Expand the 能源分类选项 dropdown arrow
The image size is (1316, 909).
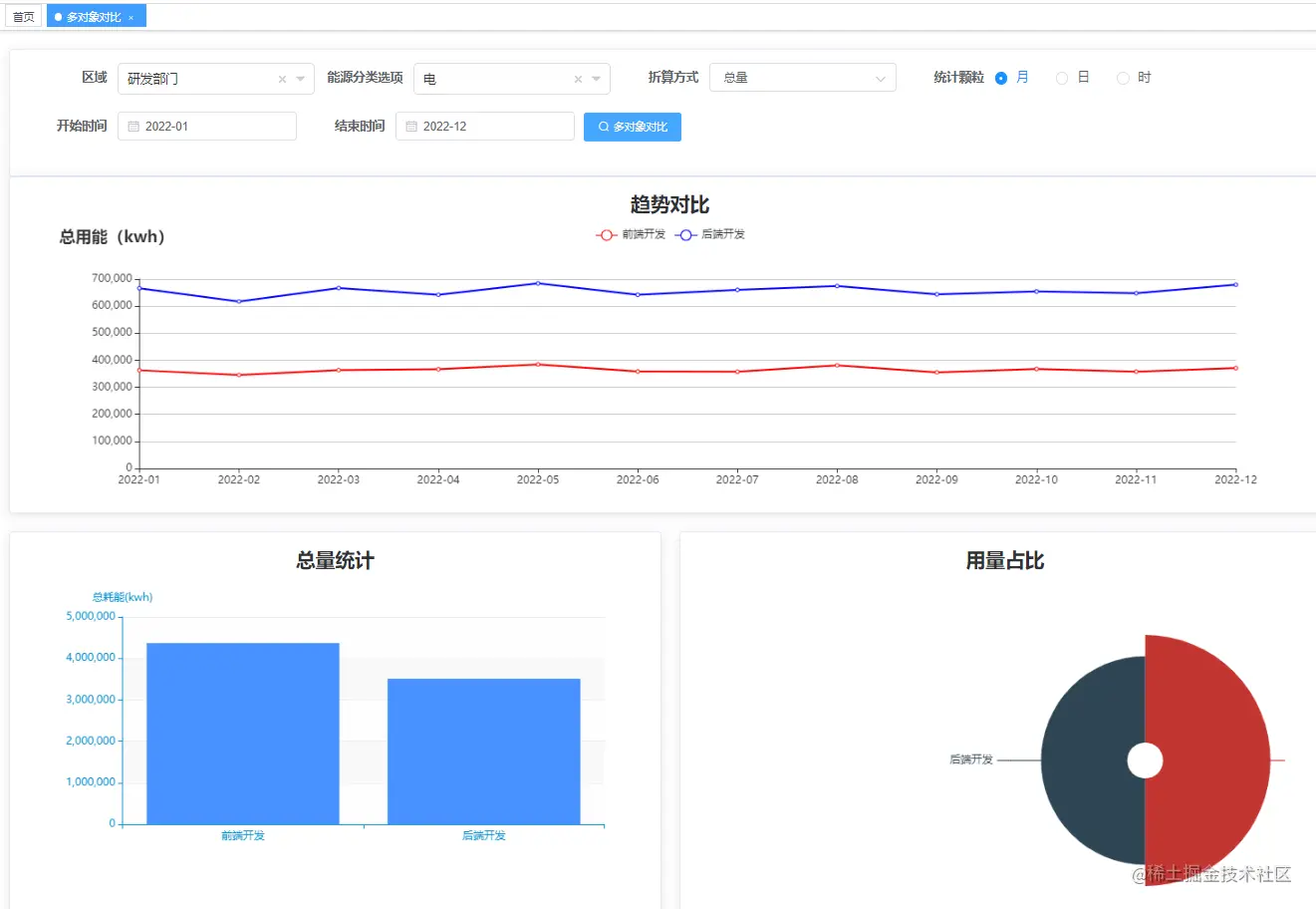(x=596, y=79)
